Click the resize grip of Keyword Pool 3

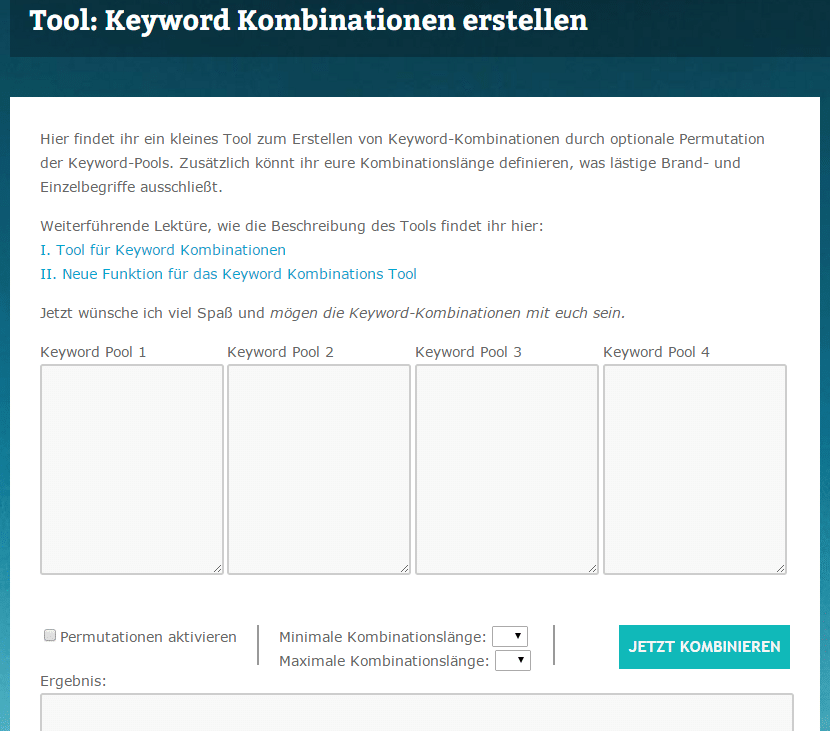(593, 568)
